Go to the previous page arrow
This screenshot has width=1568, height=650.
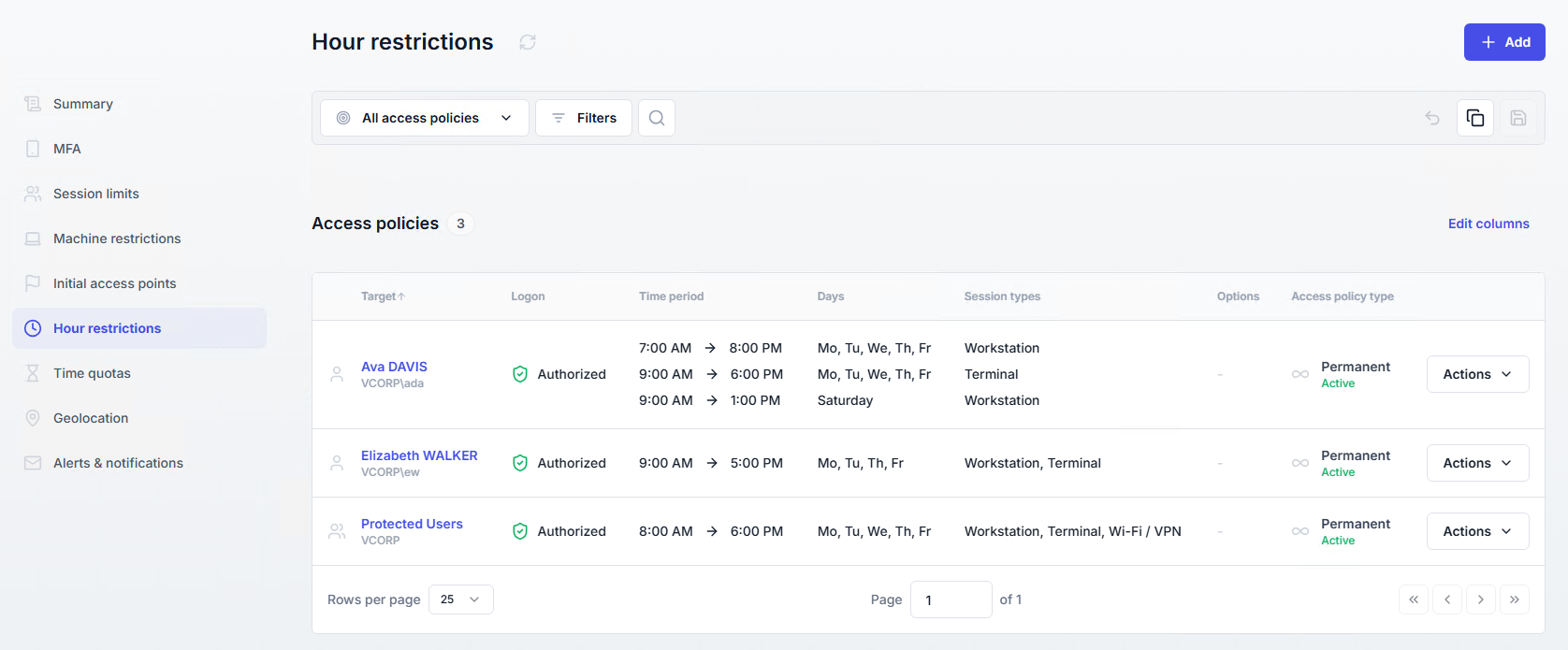pos(1447,599)
